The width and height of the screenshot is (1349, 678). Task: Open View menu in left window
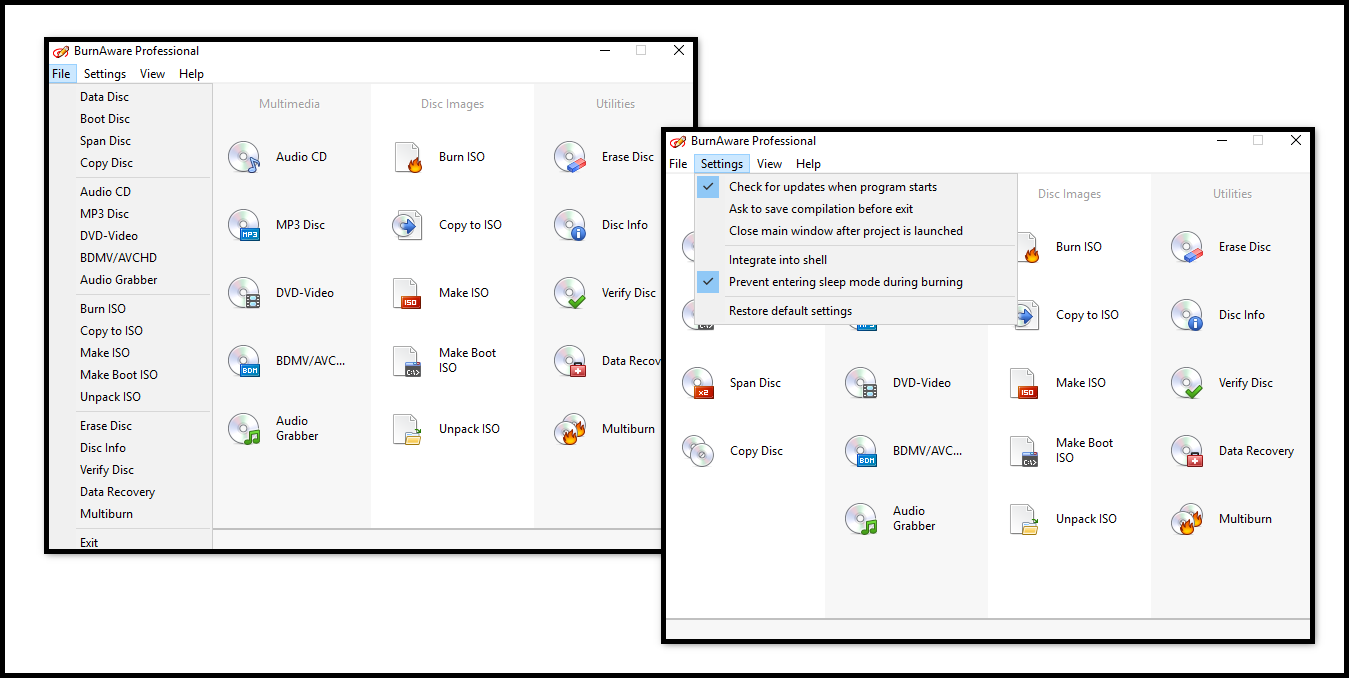click(153, 74)
